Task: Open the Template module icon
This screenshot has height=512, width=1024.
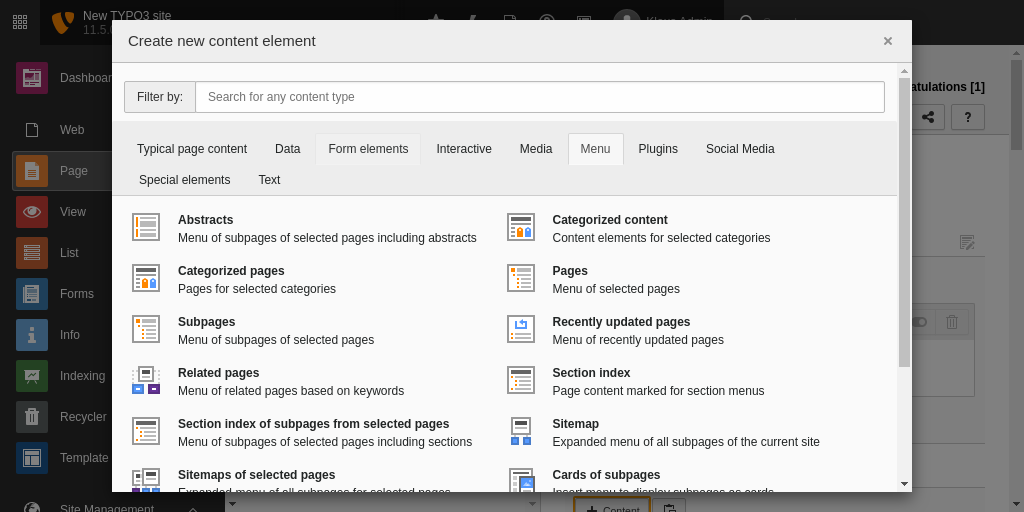Action: coord(32,458)
